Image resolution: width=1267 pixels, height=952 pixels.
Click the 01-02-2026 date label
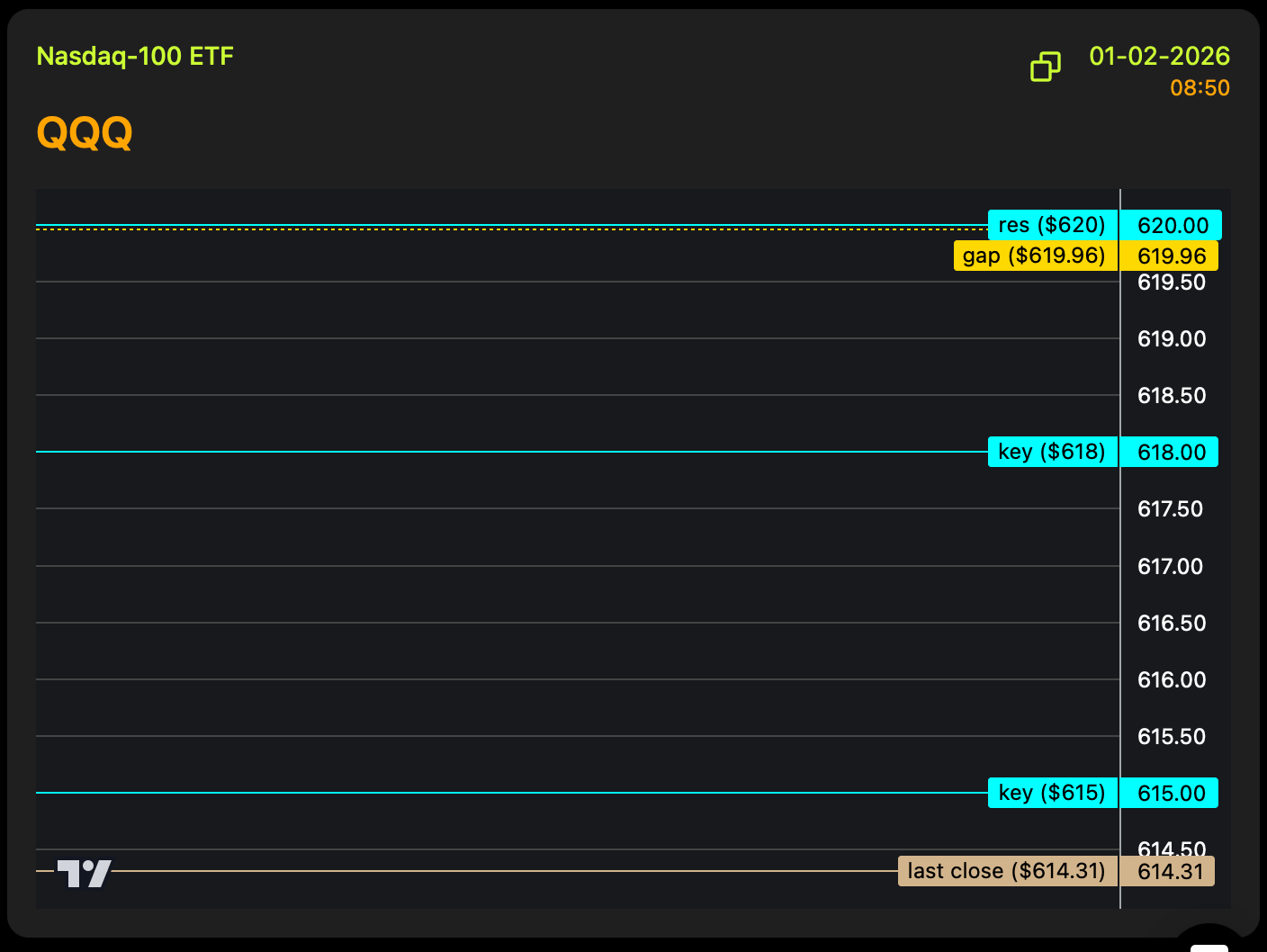point(1159,57)
